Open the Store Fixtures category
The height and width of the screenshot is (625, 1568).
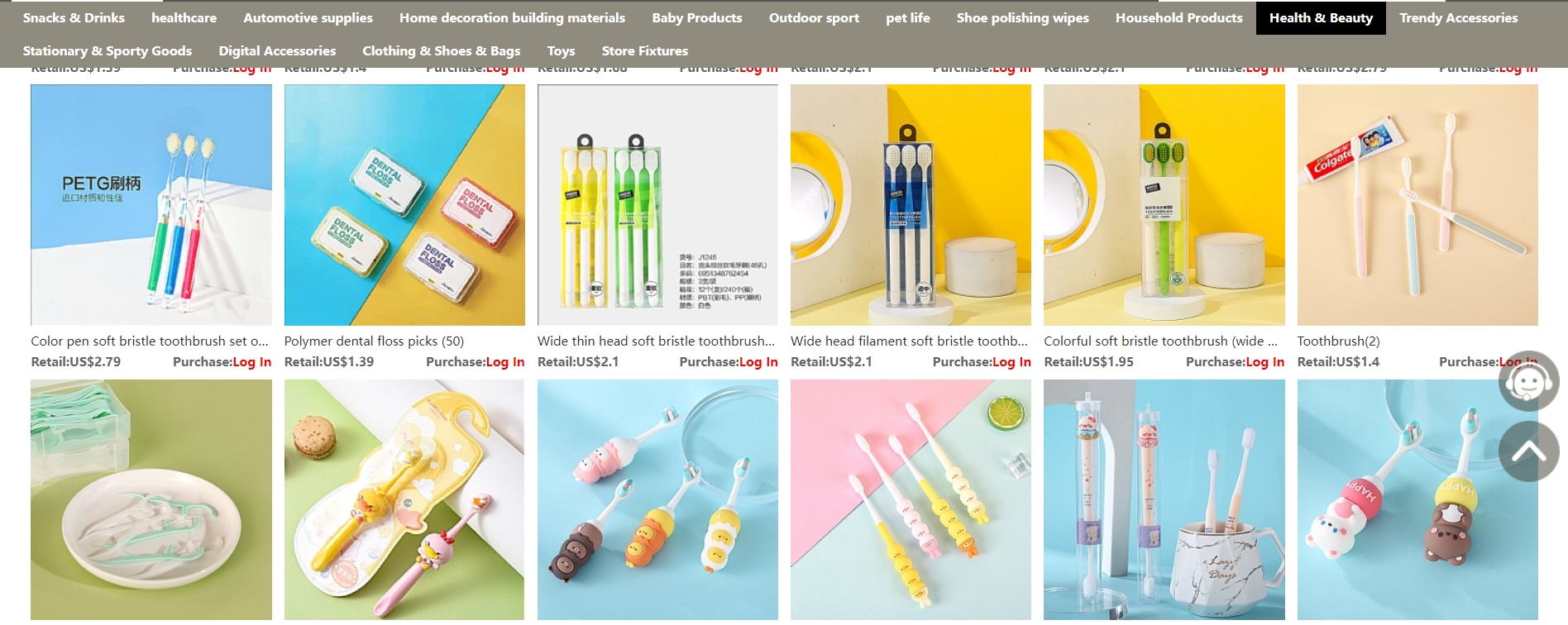click(644, 50)
